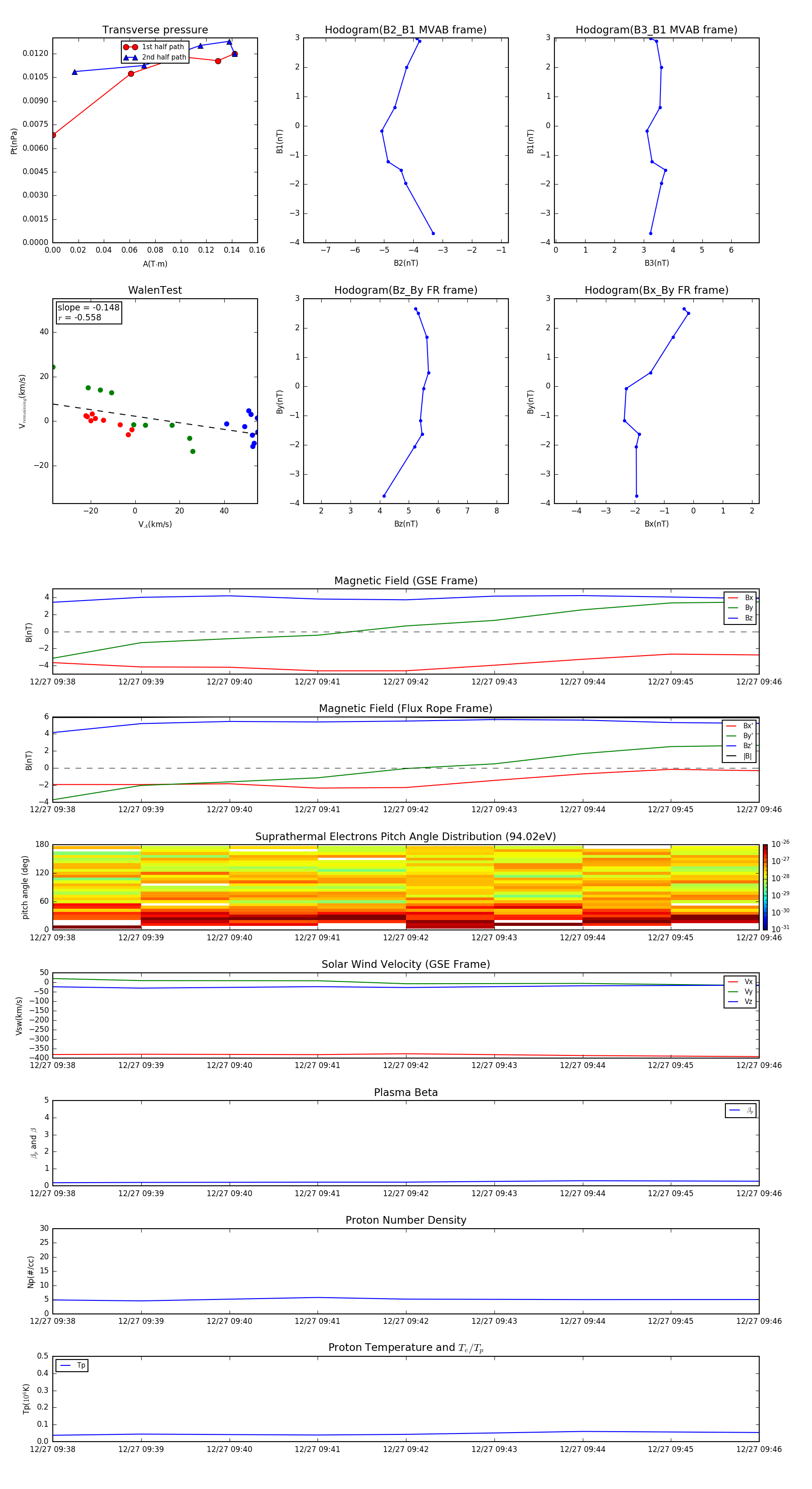Click the By' legend entry in Flux Rope plot
Viewport: 812px width, 1489px height.
[x=740, y=736]
